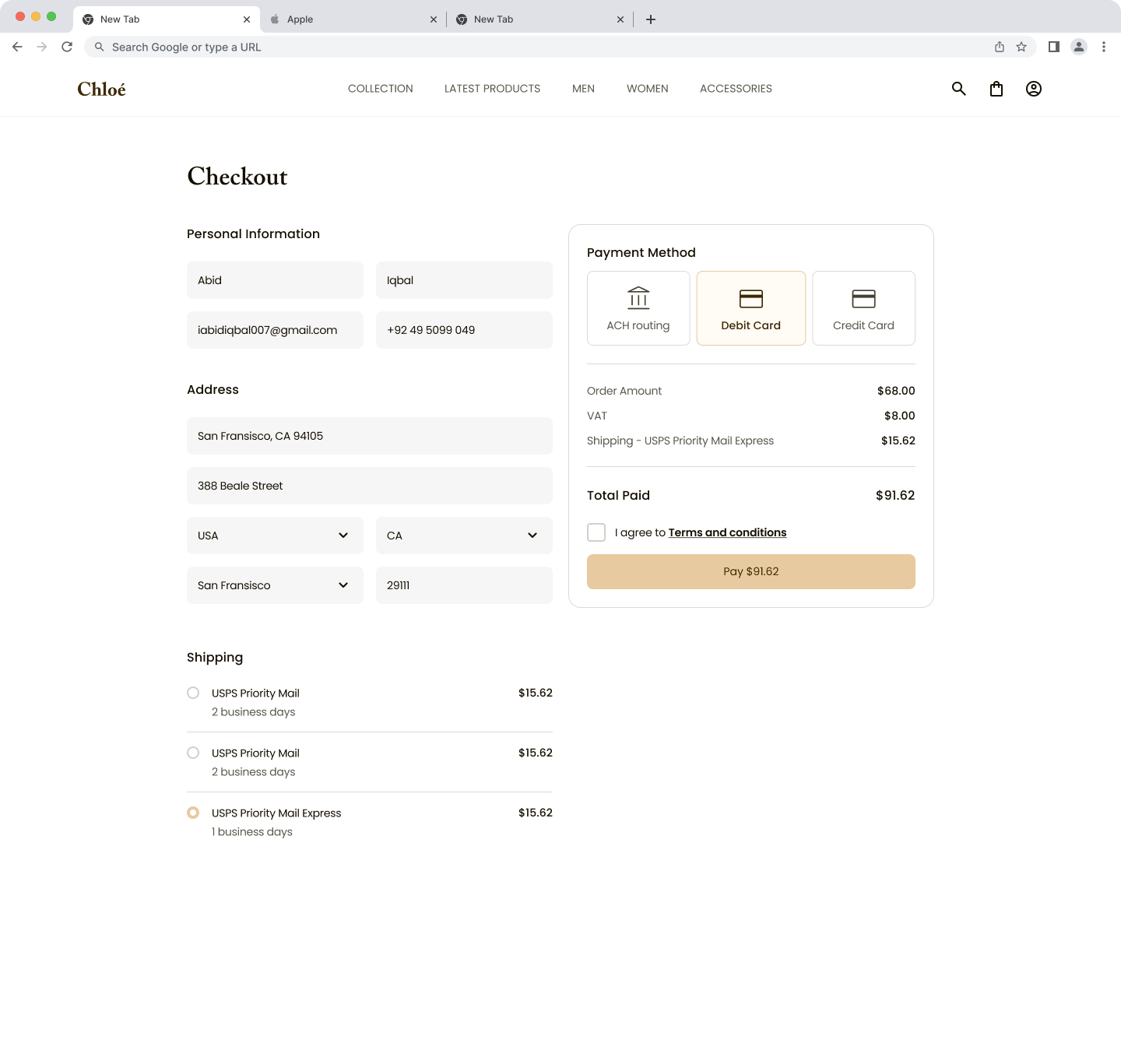Open the shopping bag icon
Viewport: 1121px width, 1064px height.
tap(996, 89)
